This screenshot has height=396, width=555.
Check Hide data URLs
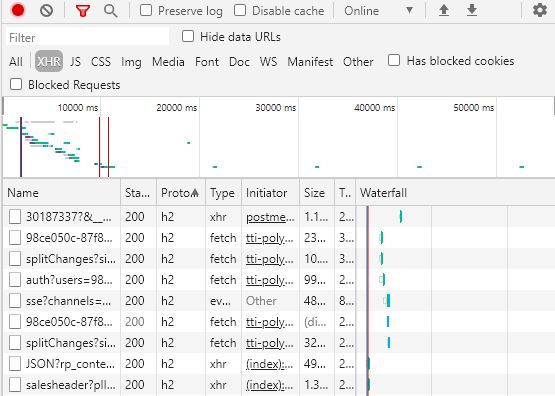(x=188, y=36)
